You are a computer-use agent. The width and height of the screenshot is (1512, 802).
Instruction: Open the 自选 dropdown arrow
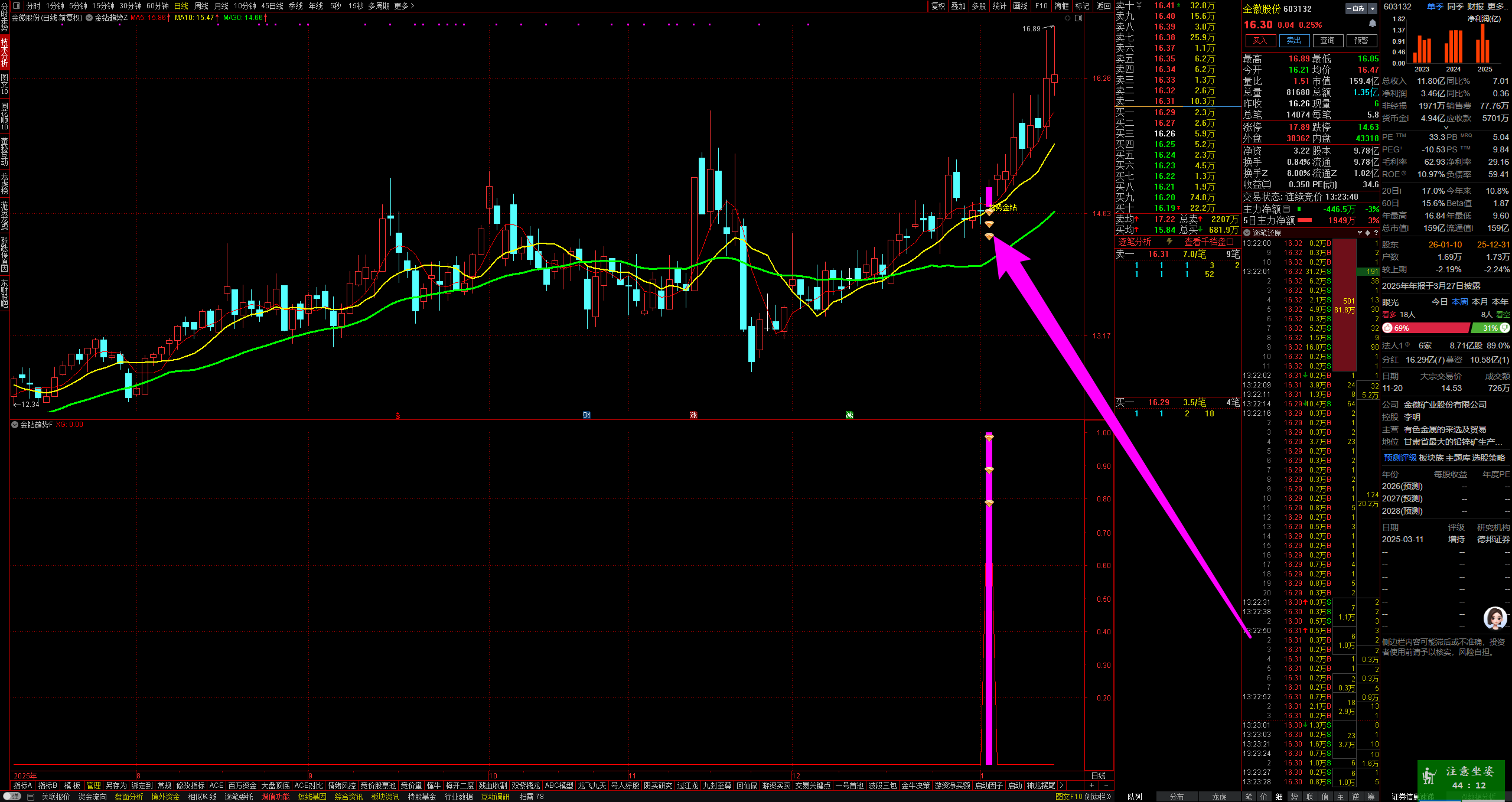(1373, 9)
